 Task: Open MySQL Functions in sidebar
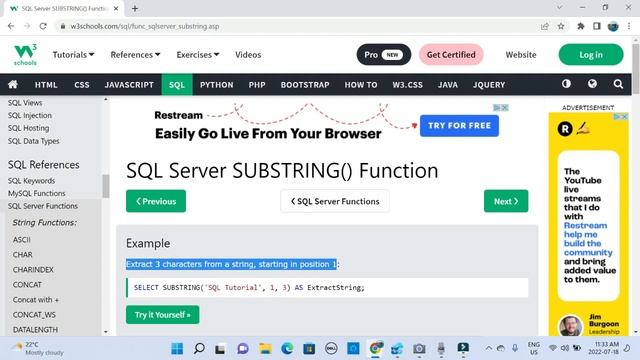[x=37, y=193]
